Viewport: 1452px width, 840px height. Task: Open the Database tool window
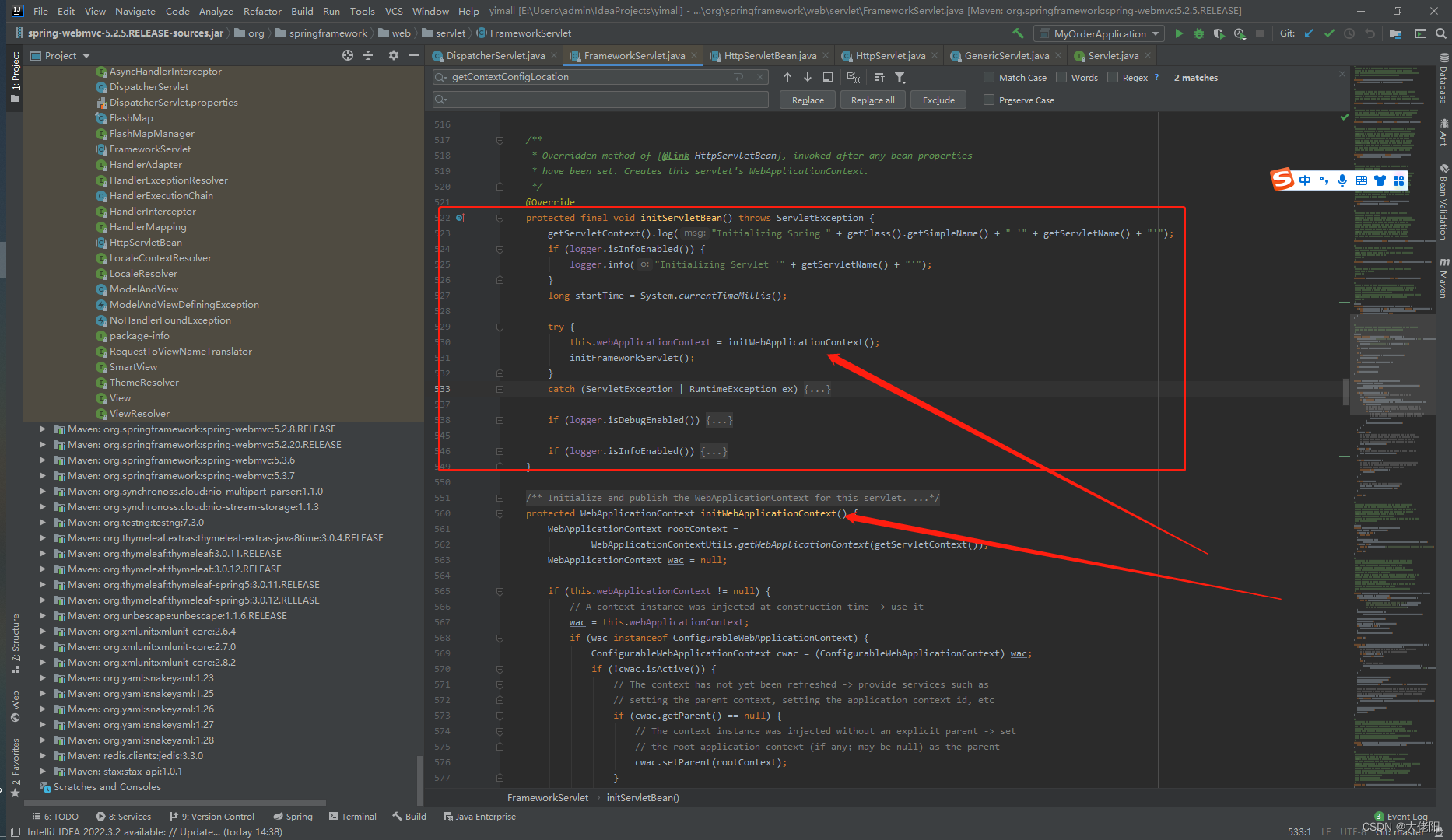1443,79
